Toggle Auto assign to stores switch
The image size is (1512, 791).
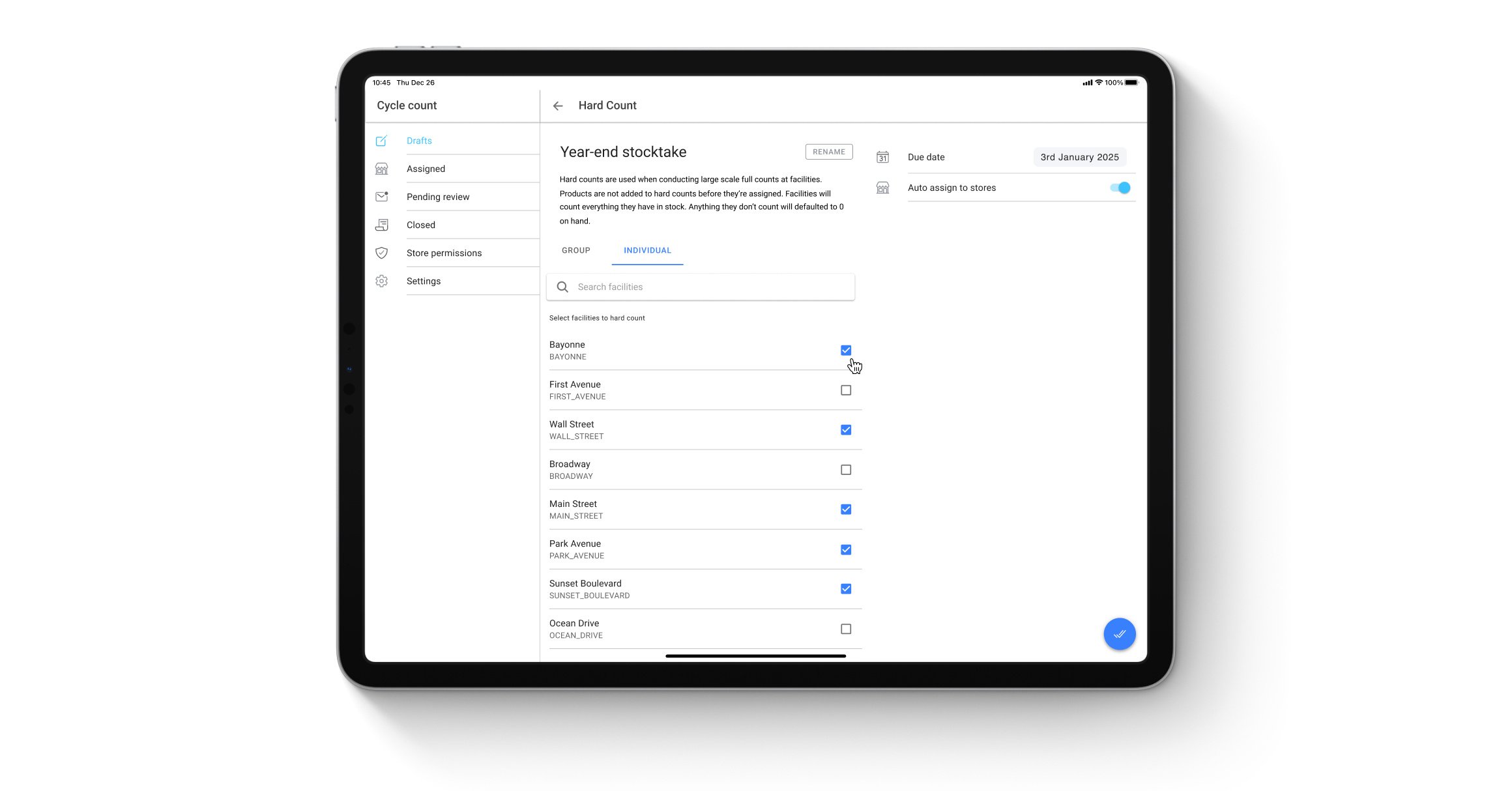[x=1120, y=188]
